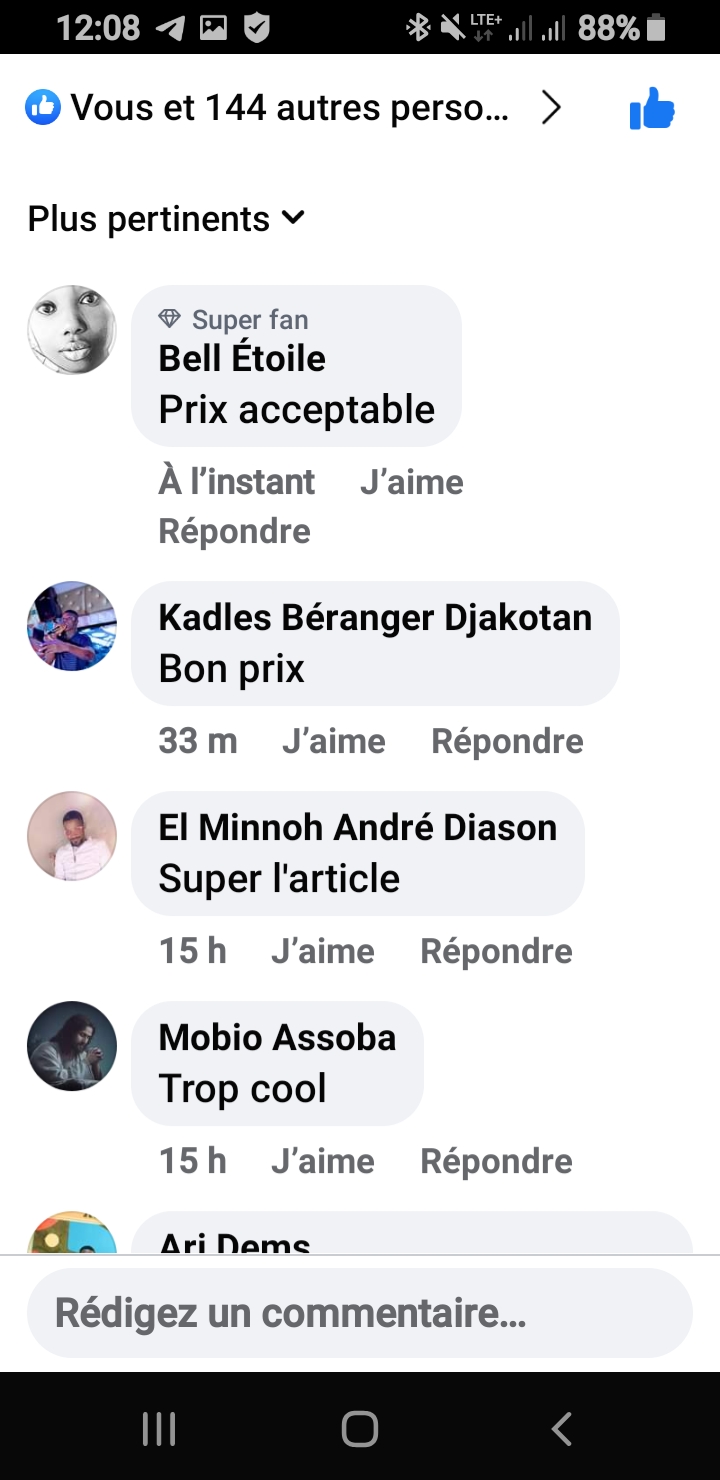Viewport: 720px width, 1480px height.
Task: Reply to the Trop cool comment
Action: (x=497, y=1161)
